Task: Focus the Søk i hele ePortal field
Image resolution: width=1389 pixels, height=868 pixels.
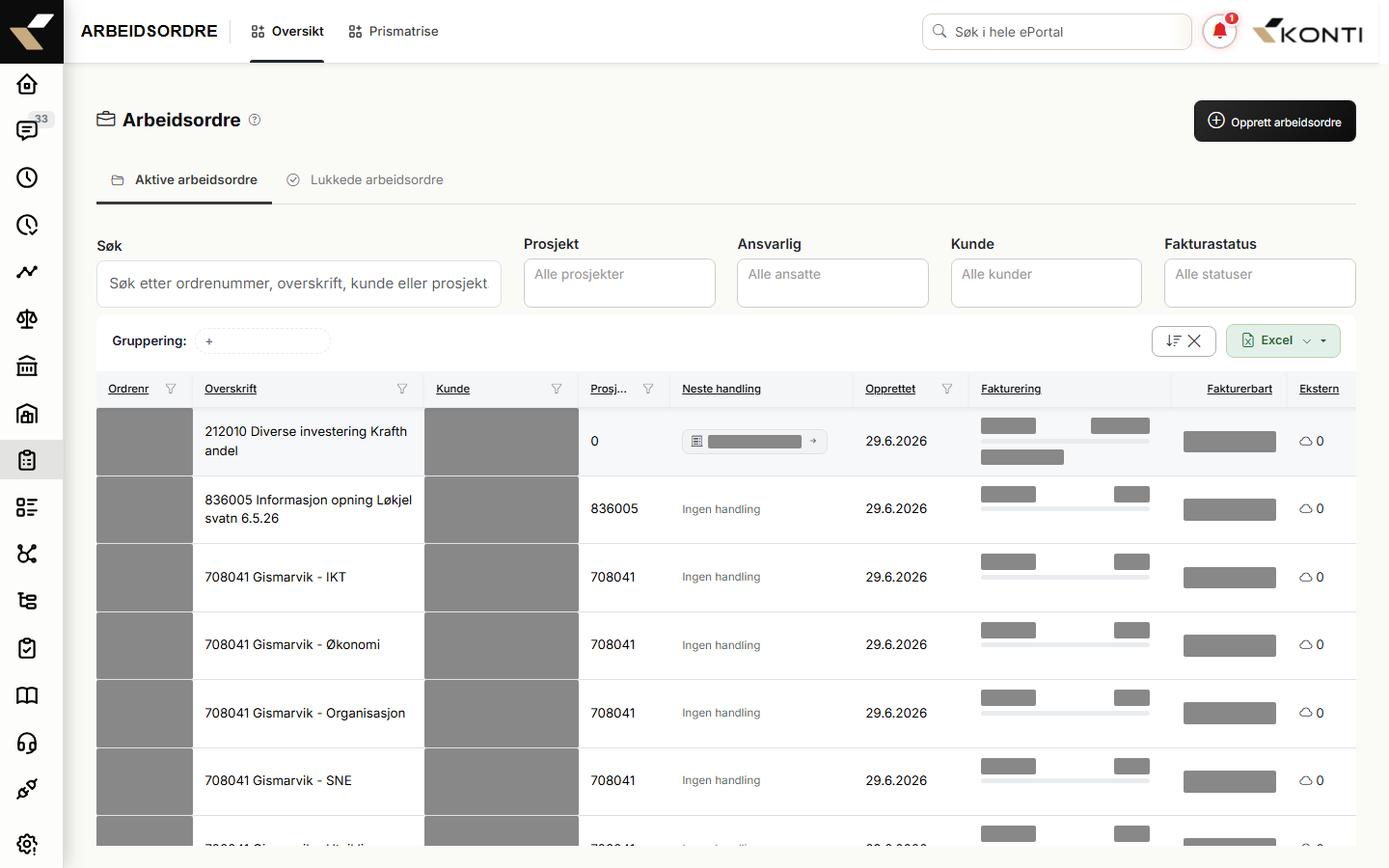Action: pyautogui.click(x=1057, y=32)
